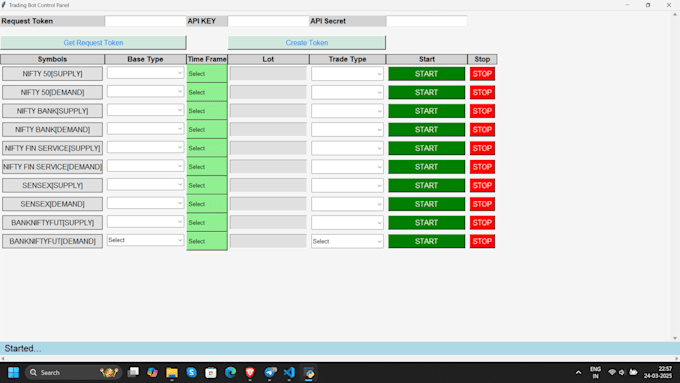Start the NIFTY BANK[SUPPLY] bot
This screenshot has width=680, height=383.
tap(426, 111)
